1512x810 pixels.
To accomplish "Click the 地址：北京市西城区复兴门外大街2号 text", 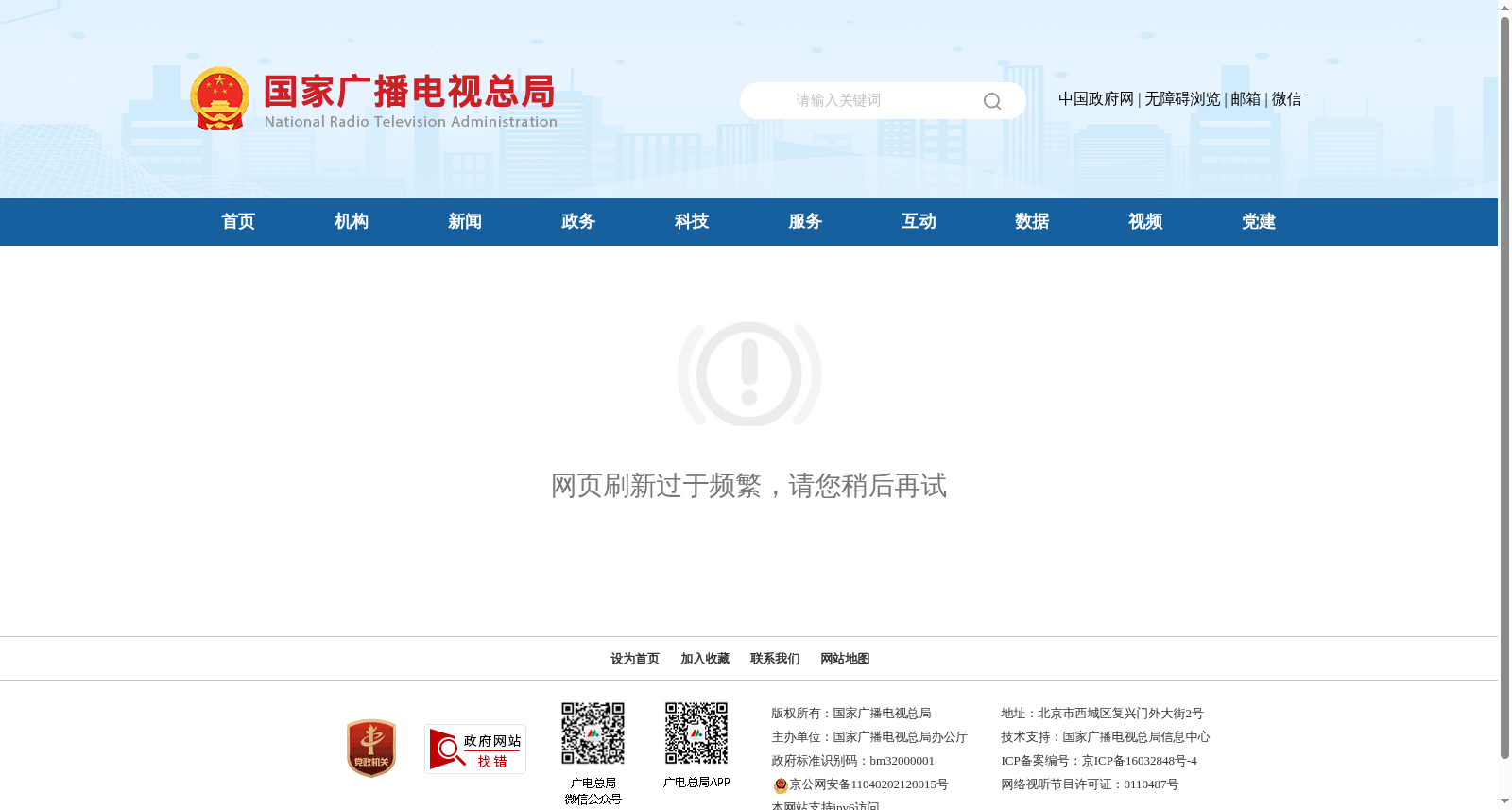I will coord(1102,714).
